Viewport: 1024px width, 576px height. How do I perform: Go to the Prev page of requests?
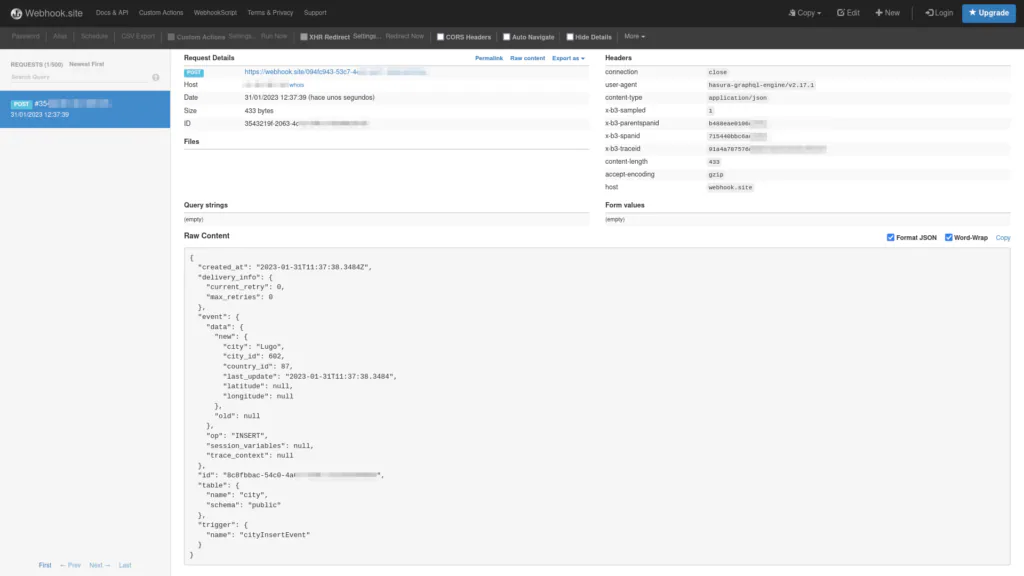[70, 566]
